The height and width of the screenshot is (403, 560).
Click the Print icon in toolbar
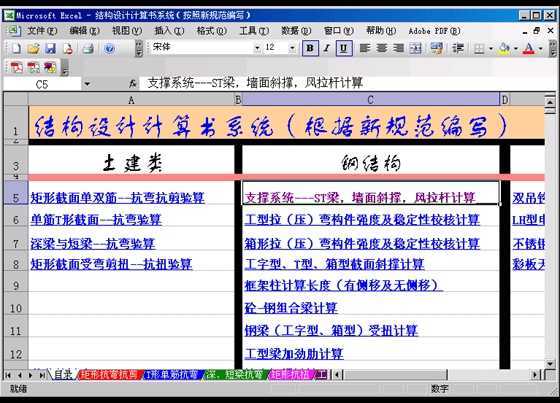pos(88,48)
